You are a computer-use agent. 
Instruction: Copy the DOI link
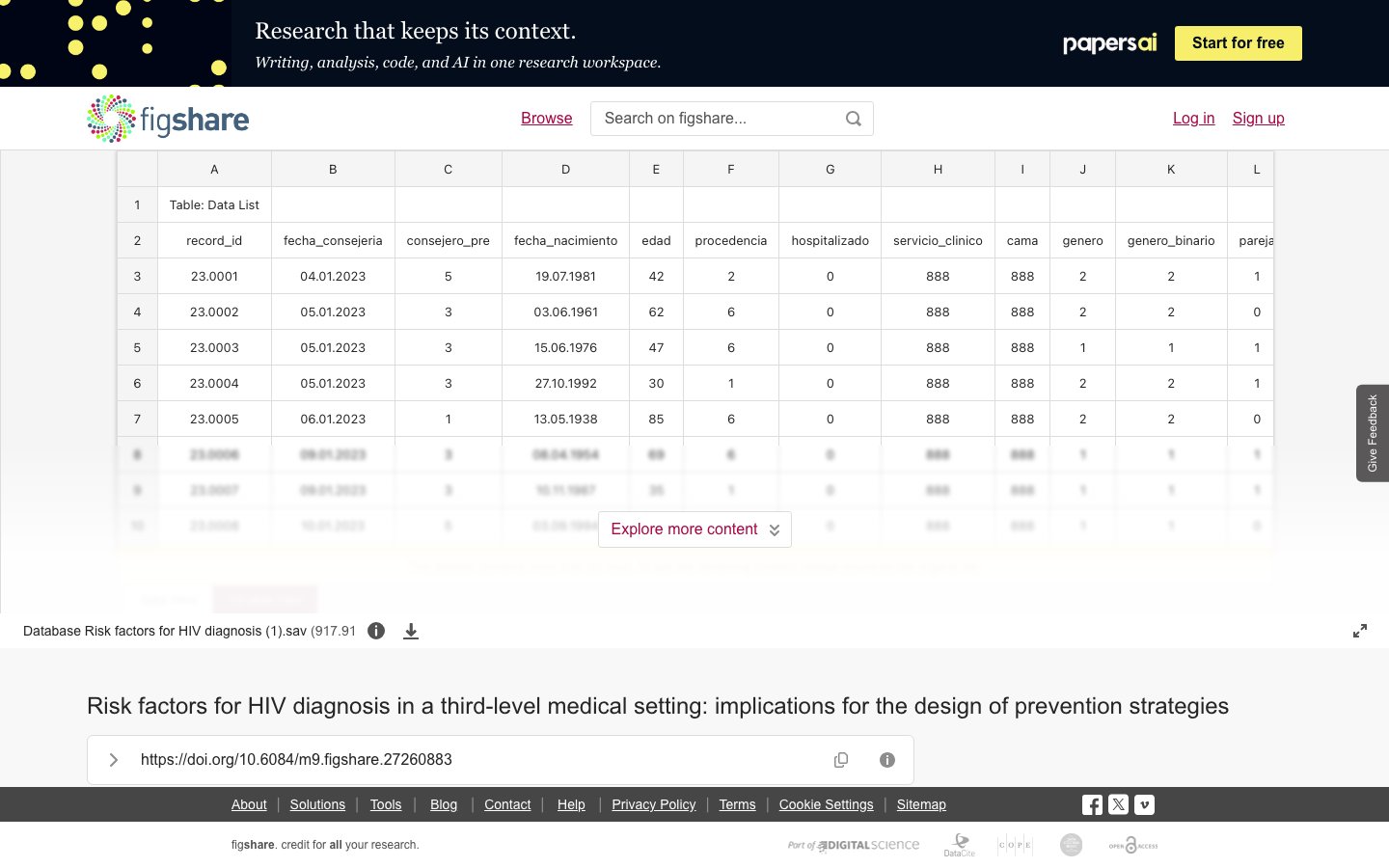click(841, 760)
